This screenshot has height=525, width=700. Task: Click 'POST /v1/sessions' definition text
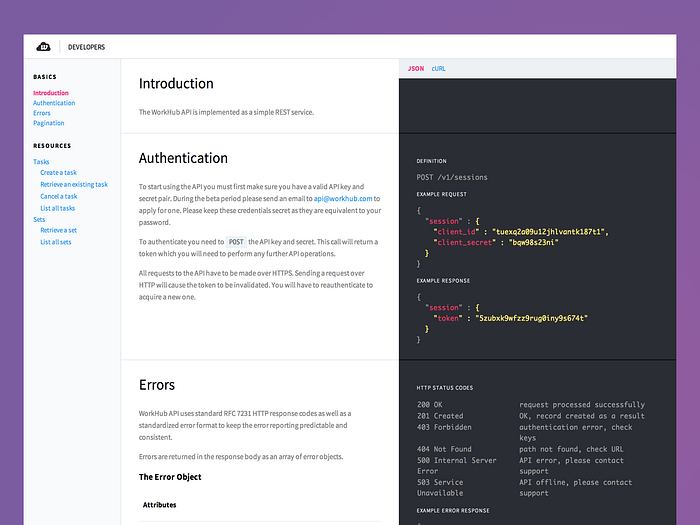click(x=452, y=177)
